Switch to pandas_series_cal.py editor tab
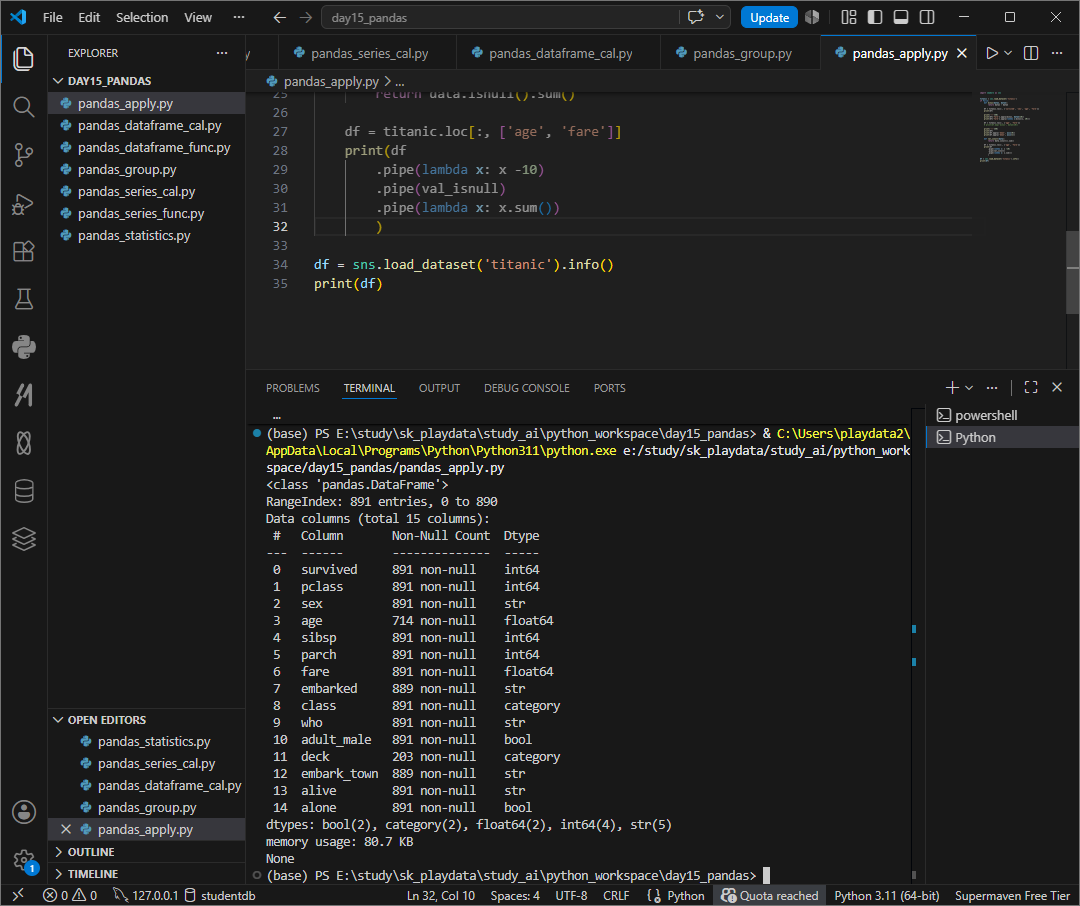Viewport: 1080px width, 906px height. tap(367, 53)
